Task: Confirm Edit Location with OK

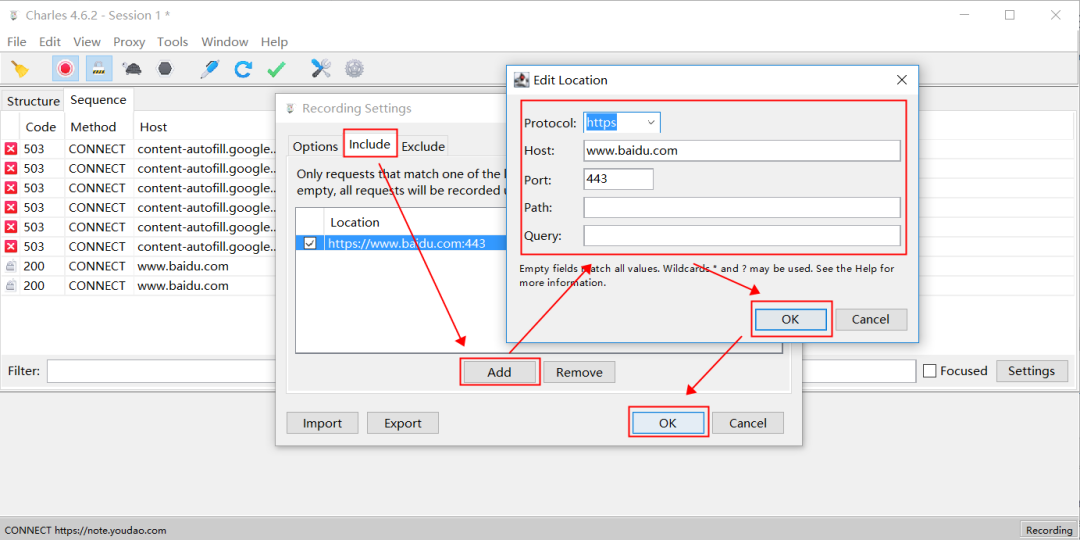Action: [791, 320]
